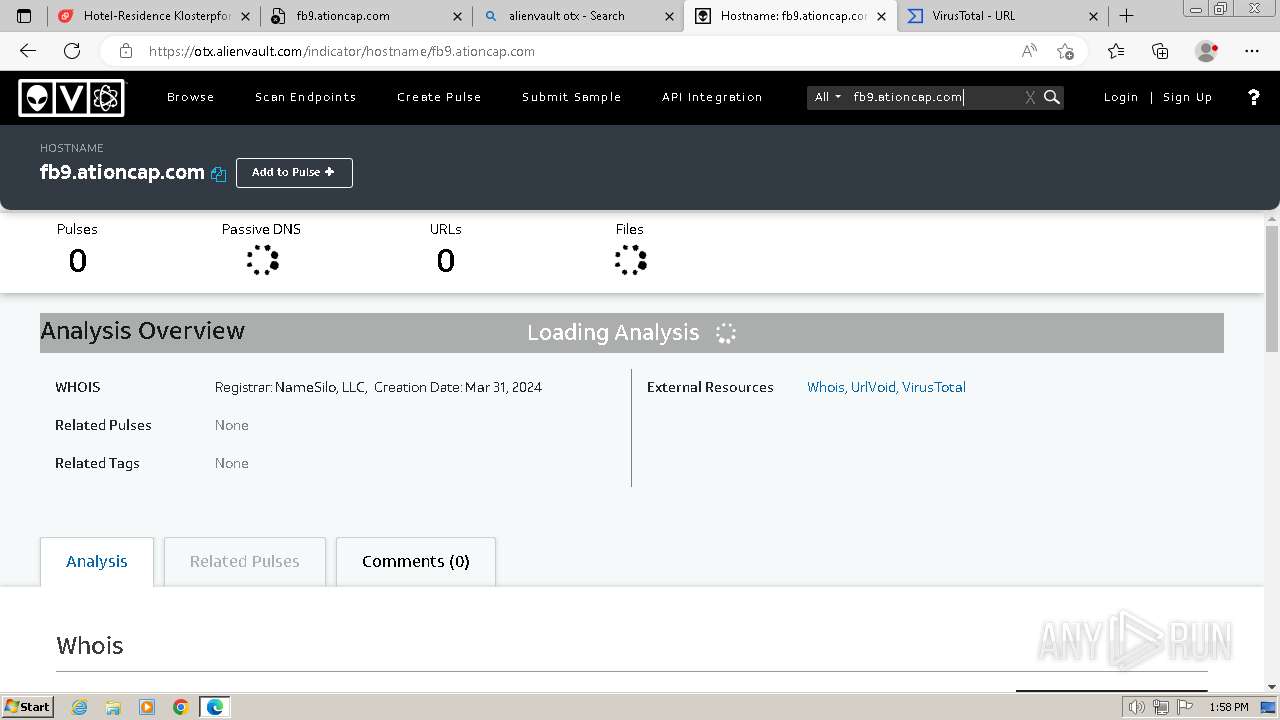Close the VirusTotal - URL tab
This screenshot has height=720, width=1280.
[x=1093, y=16]
